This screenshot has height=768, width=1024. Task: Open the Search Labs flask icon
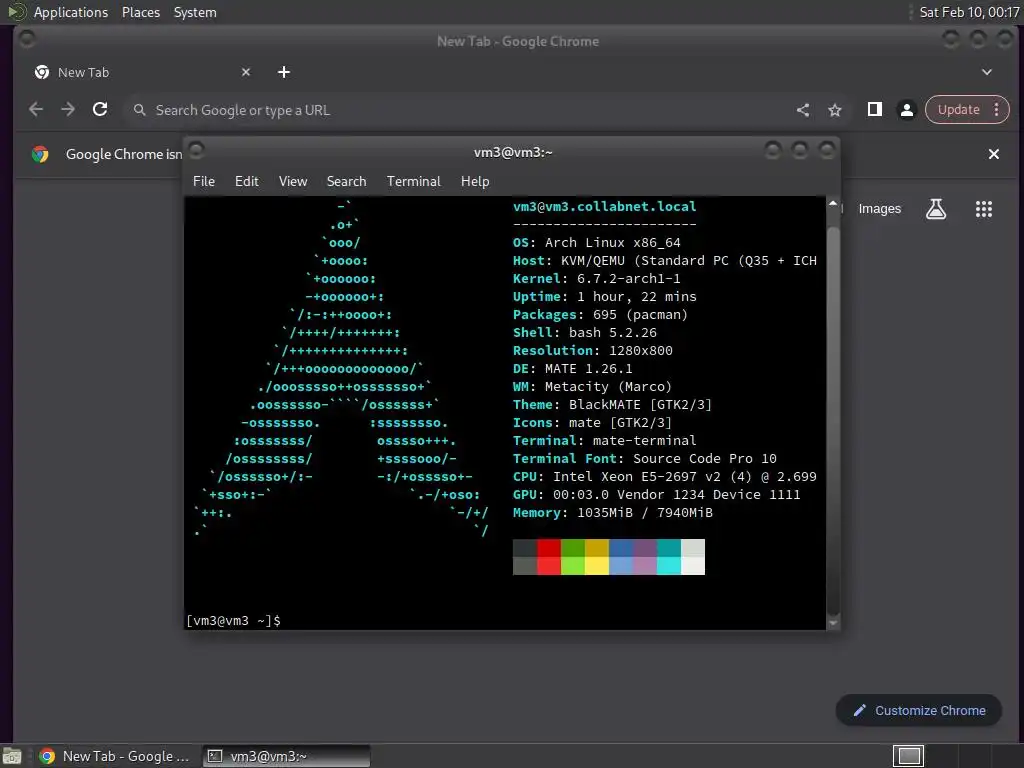click(936, 209)
